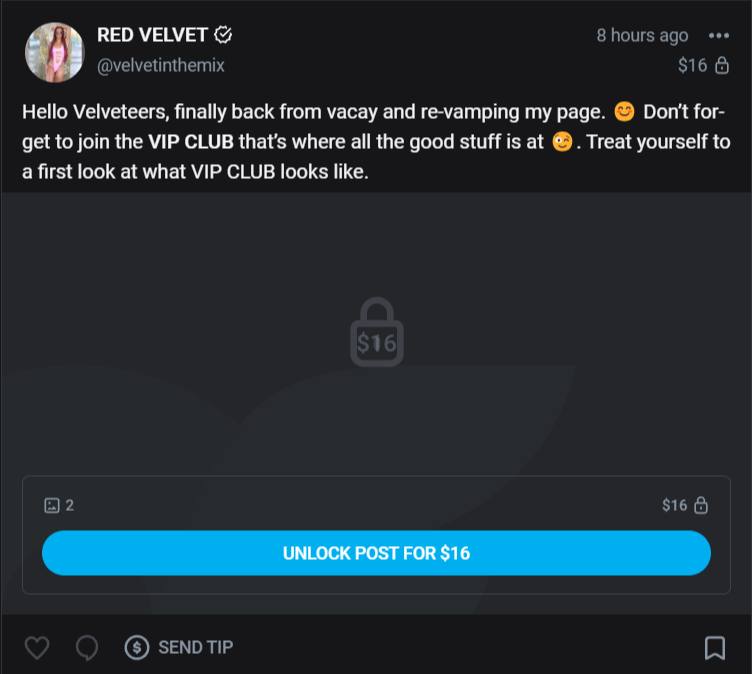This screenshot has height=674, width=752.
Task: Open comments via the speech bubble icon
Action: pyautogui.click(x=87, y=648)
